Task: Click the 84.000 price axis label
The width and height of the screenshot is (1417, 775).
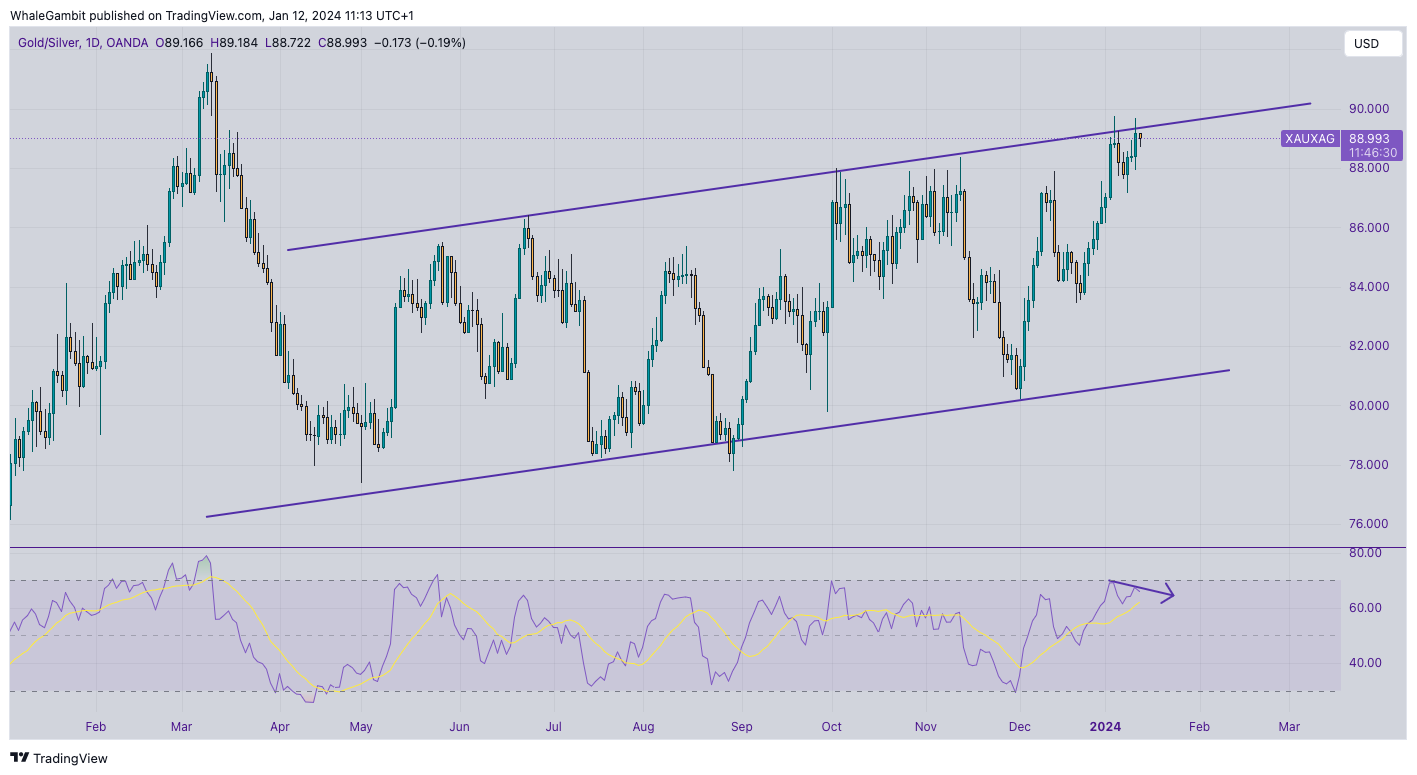Action: tap(1368, 287)
